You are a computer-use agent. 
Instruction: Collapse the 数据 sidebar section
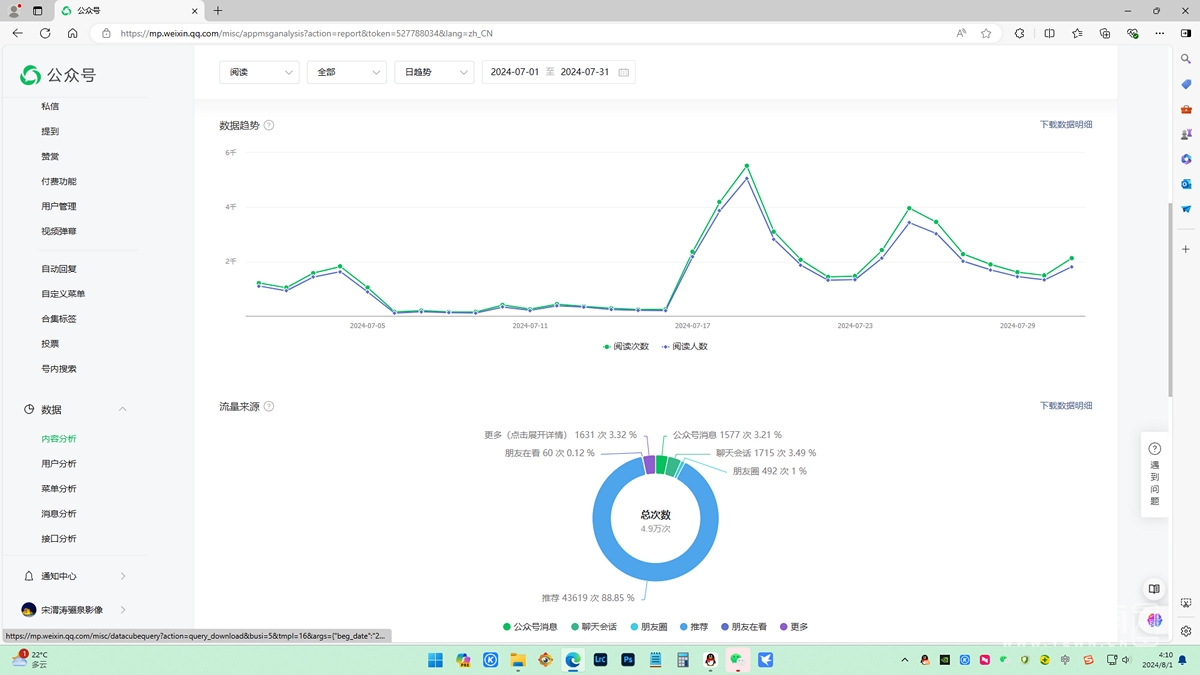coord(122,409)
